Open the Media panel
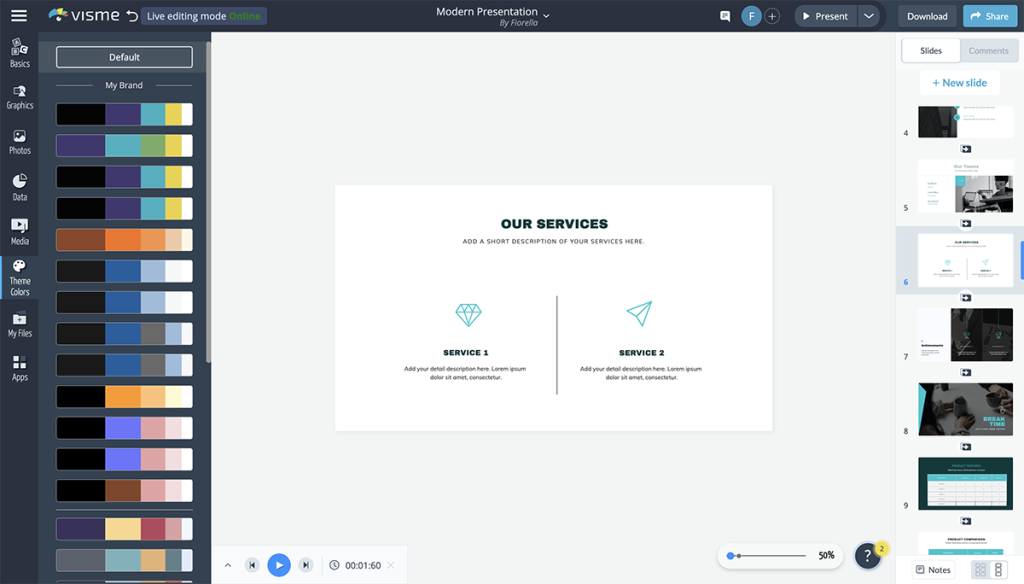 (19, 228)
